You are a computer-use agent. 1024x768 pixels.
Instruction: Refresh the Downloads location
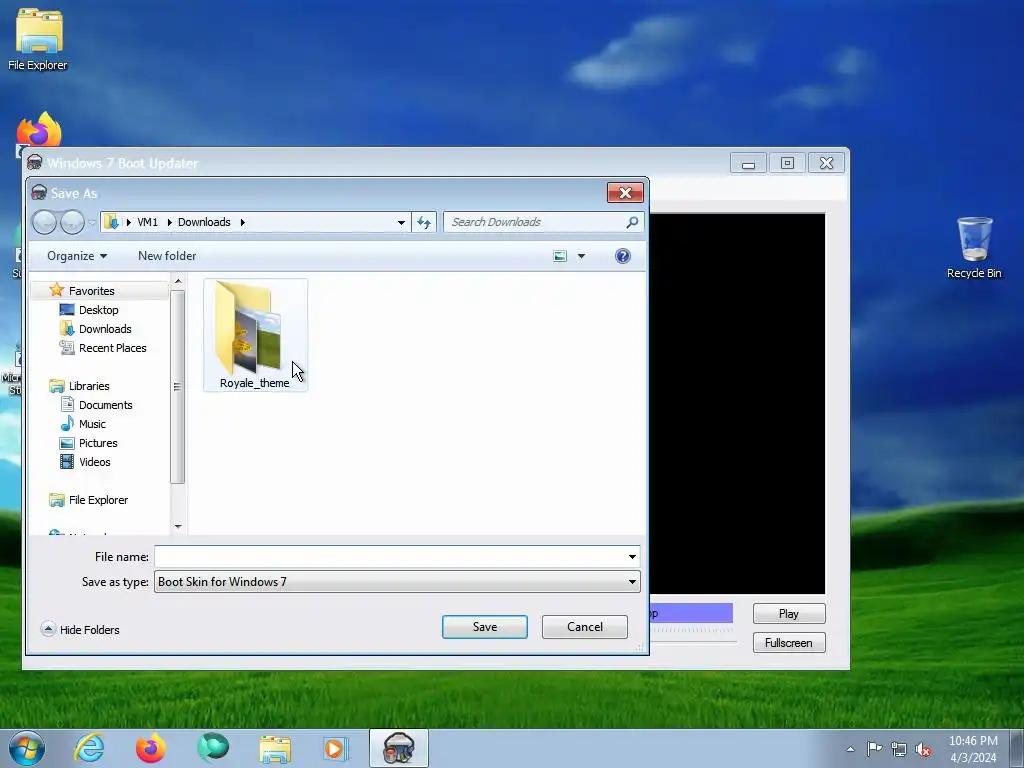424,222
